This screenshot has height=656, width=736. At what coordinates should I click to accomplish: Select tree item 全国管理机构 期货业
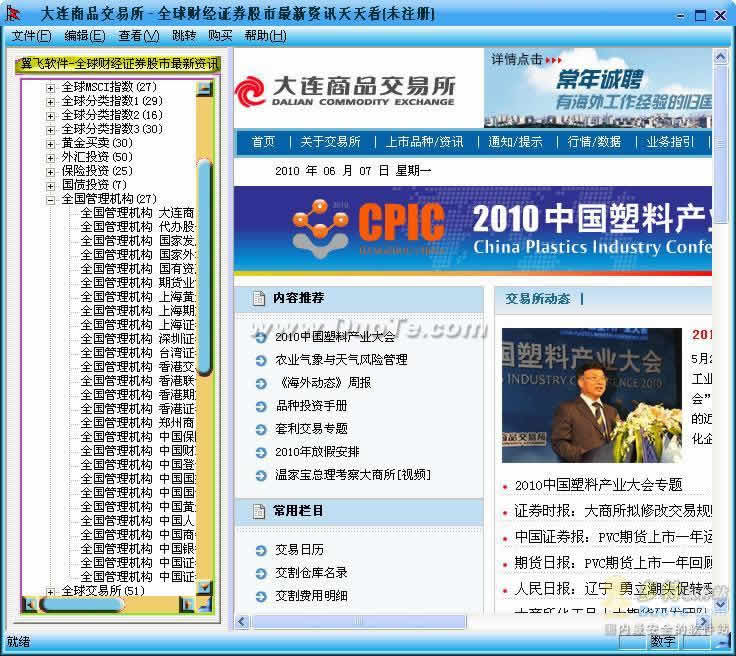point(138,283)
